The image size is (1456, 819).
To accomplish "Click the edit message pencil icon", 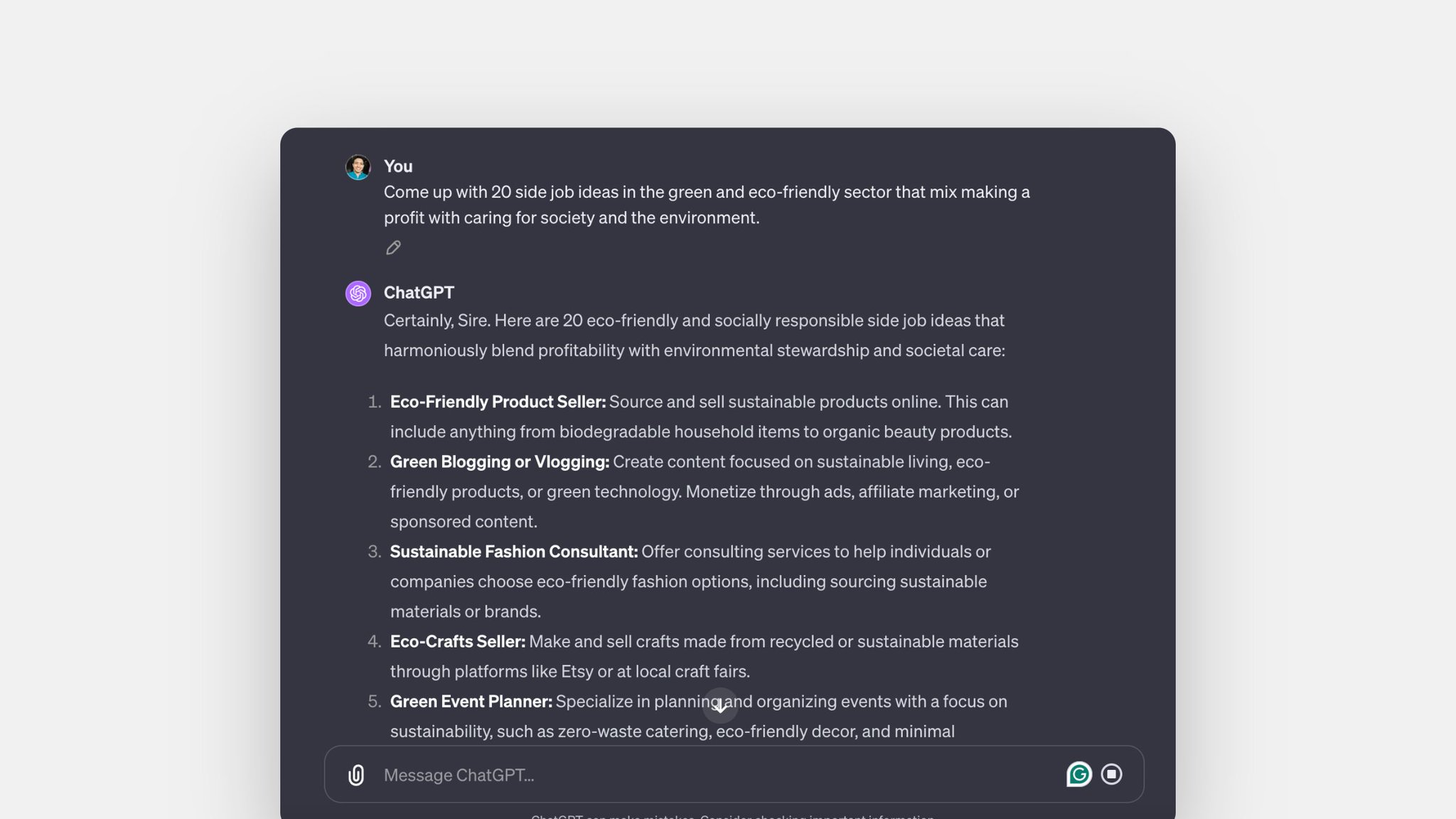I will pos(393,247).
